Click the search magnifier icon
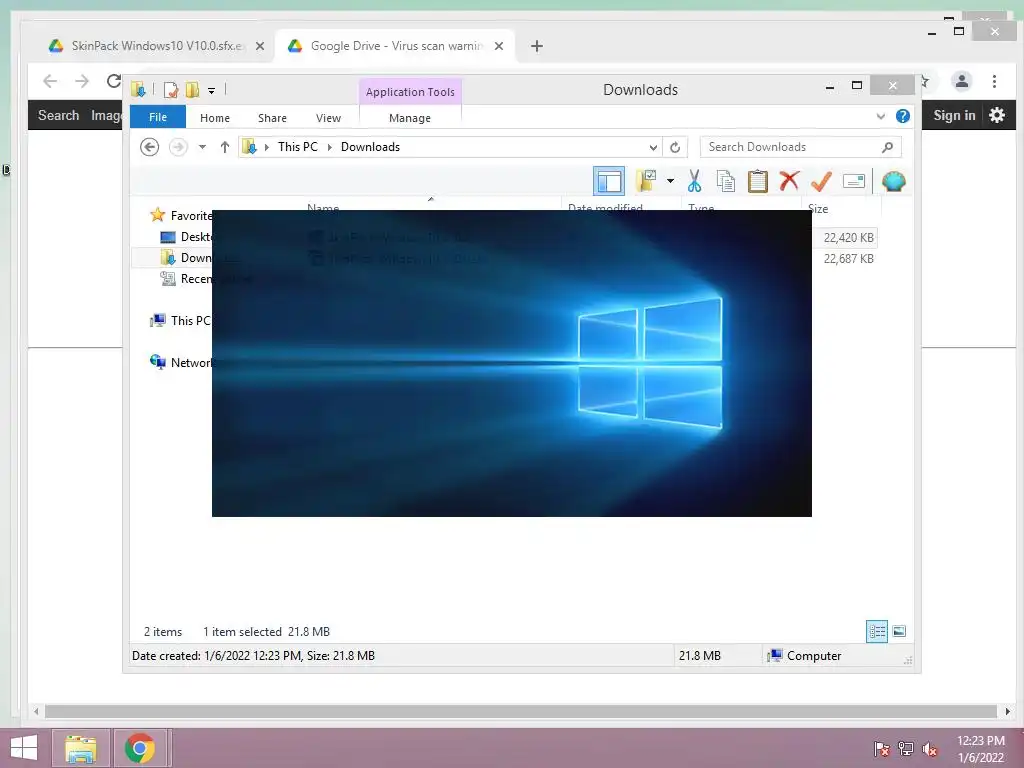This screenshot has width=1024, height=768. point(887,147)
